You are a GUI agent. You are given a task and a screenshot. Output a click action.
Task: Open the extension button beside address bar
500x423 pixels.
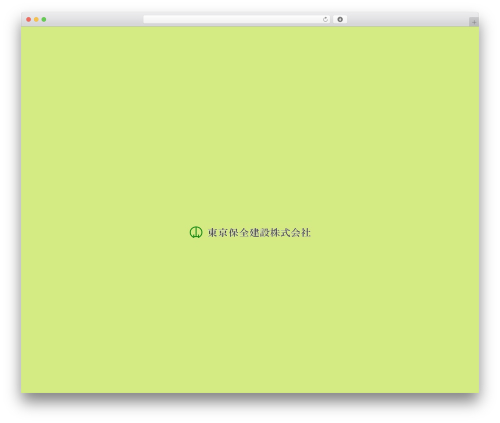click(340, 19)
